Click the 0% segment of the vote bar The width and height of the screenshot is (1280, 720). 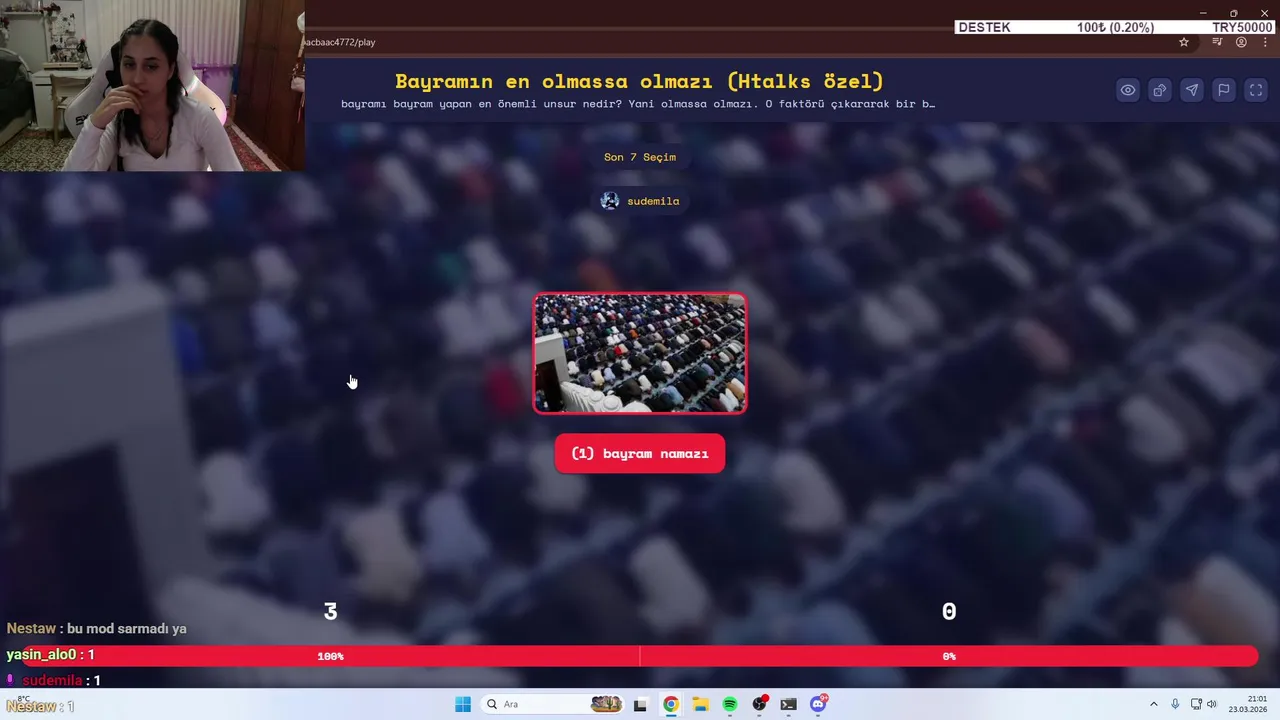point(949,656)
